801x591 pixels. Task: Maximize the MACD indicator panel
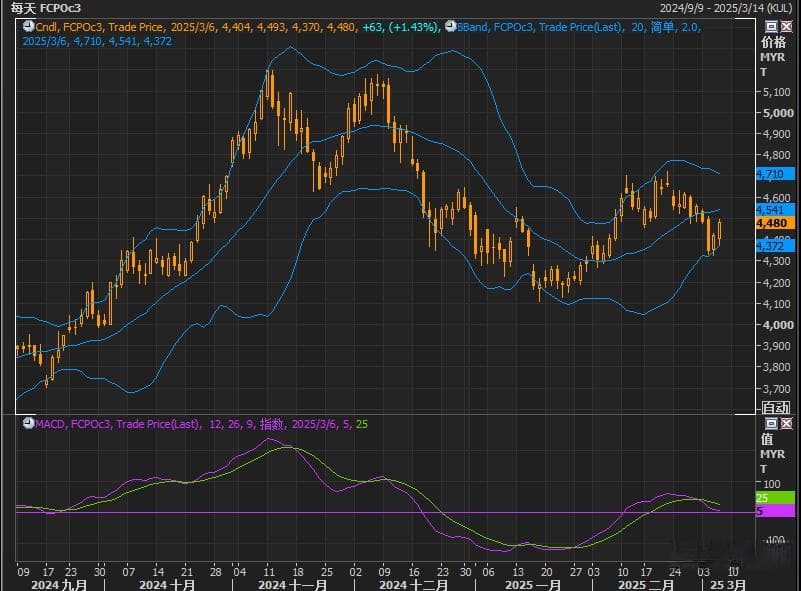point(771,423)
